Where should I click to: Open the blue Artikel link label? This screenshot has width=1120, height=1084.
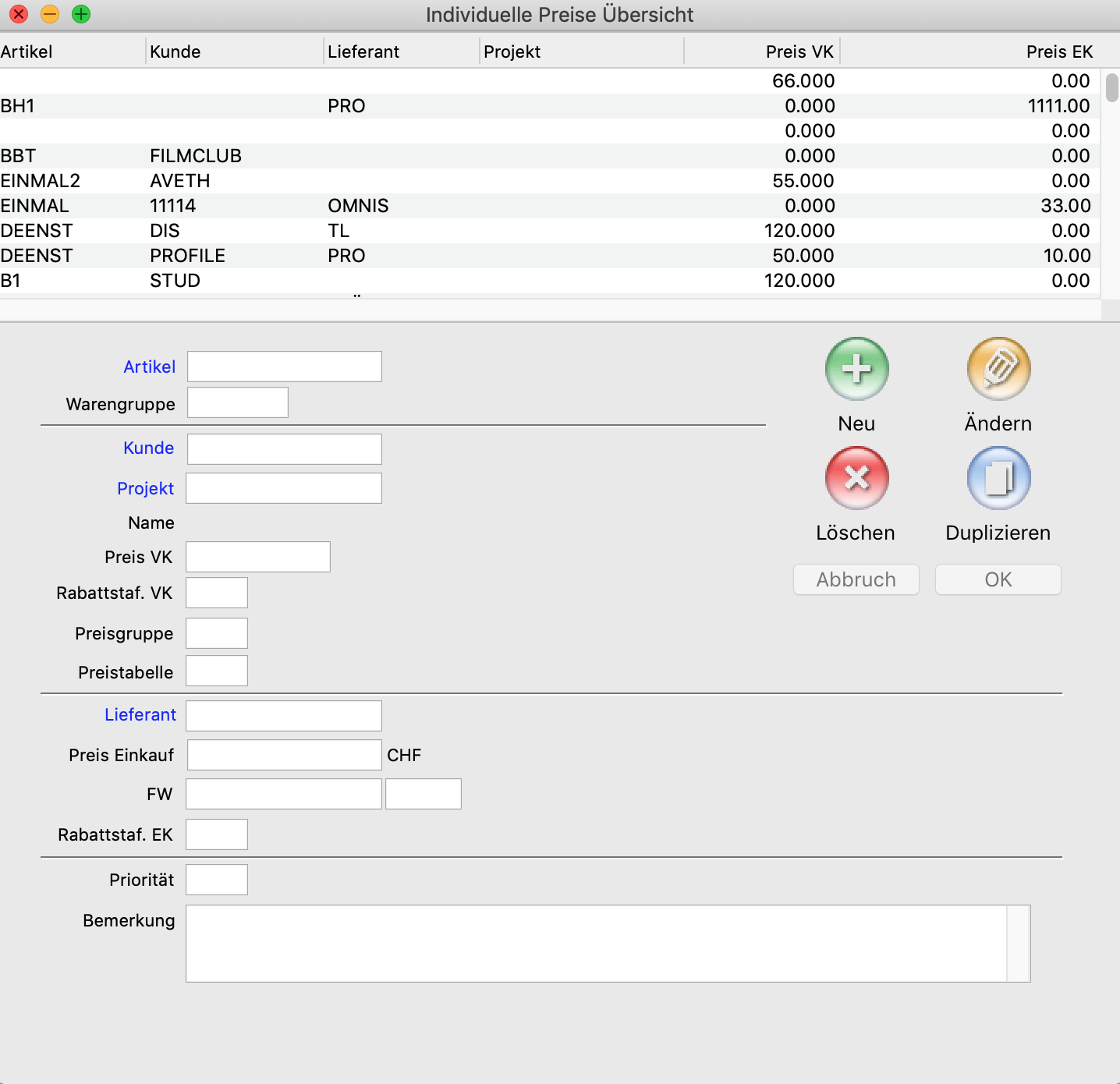(149, 367)
